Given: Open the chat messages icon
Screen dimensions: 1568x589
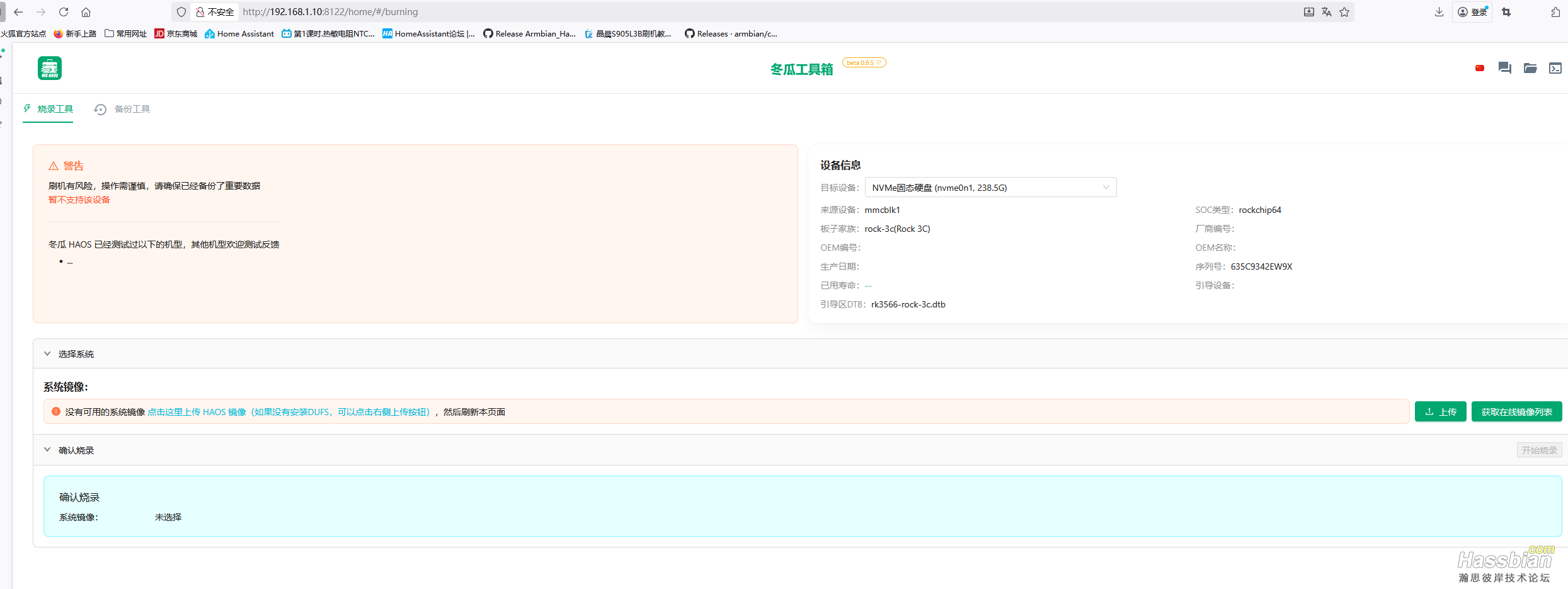Looking at the screenshot, I should pyautogui.click(x=1504, y=68).
